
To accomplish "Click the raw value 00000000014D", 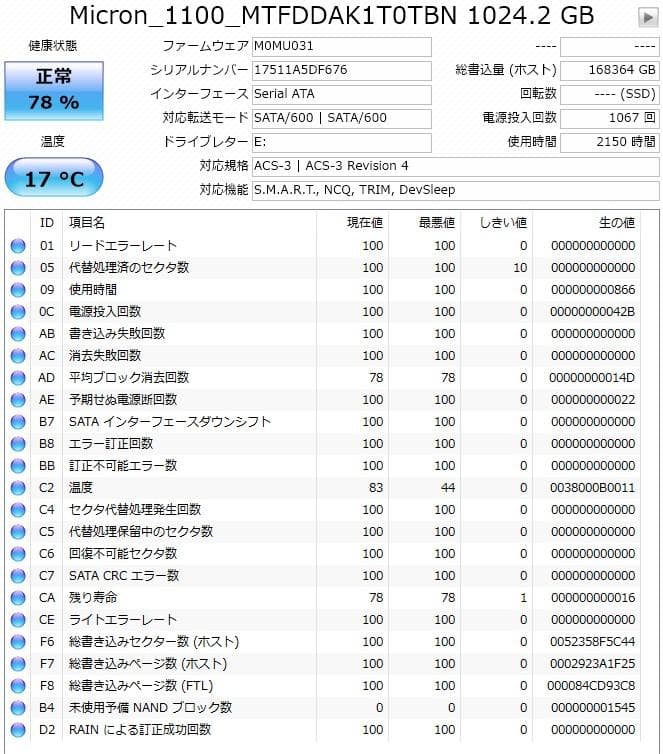I will point(593,378).
